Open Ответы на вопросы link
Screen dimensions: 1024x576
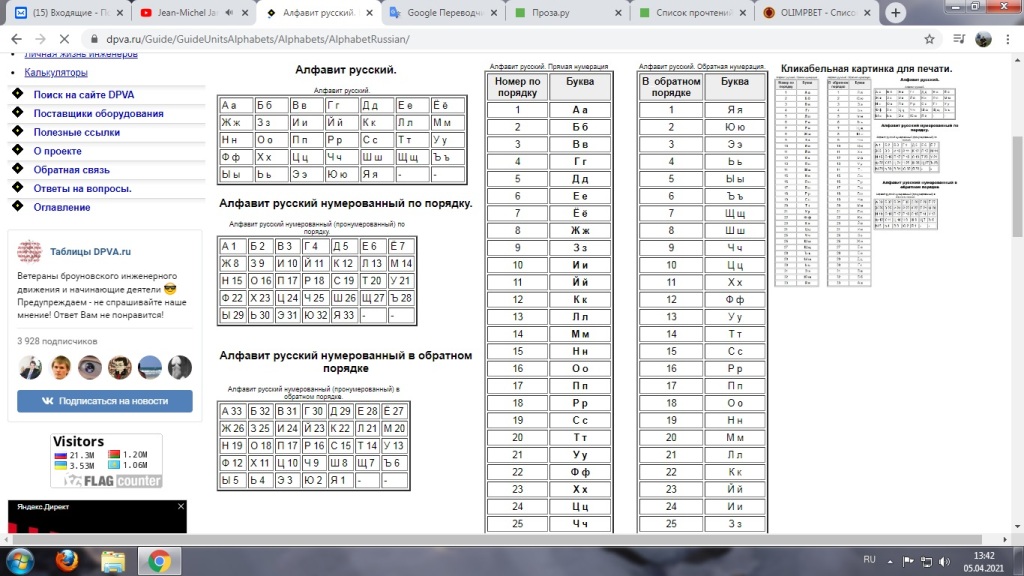point(83,189)
